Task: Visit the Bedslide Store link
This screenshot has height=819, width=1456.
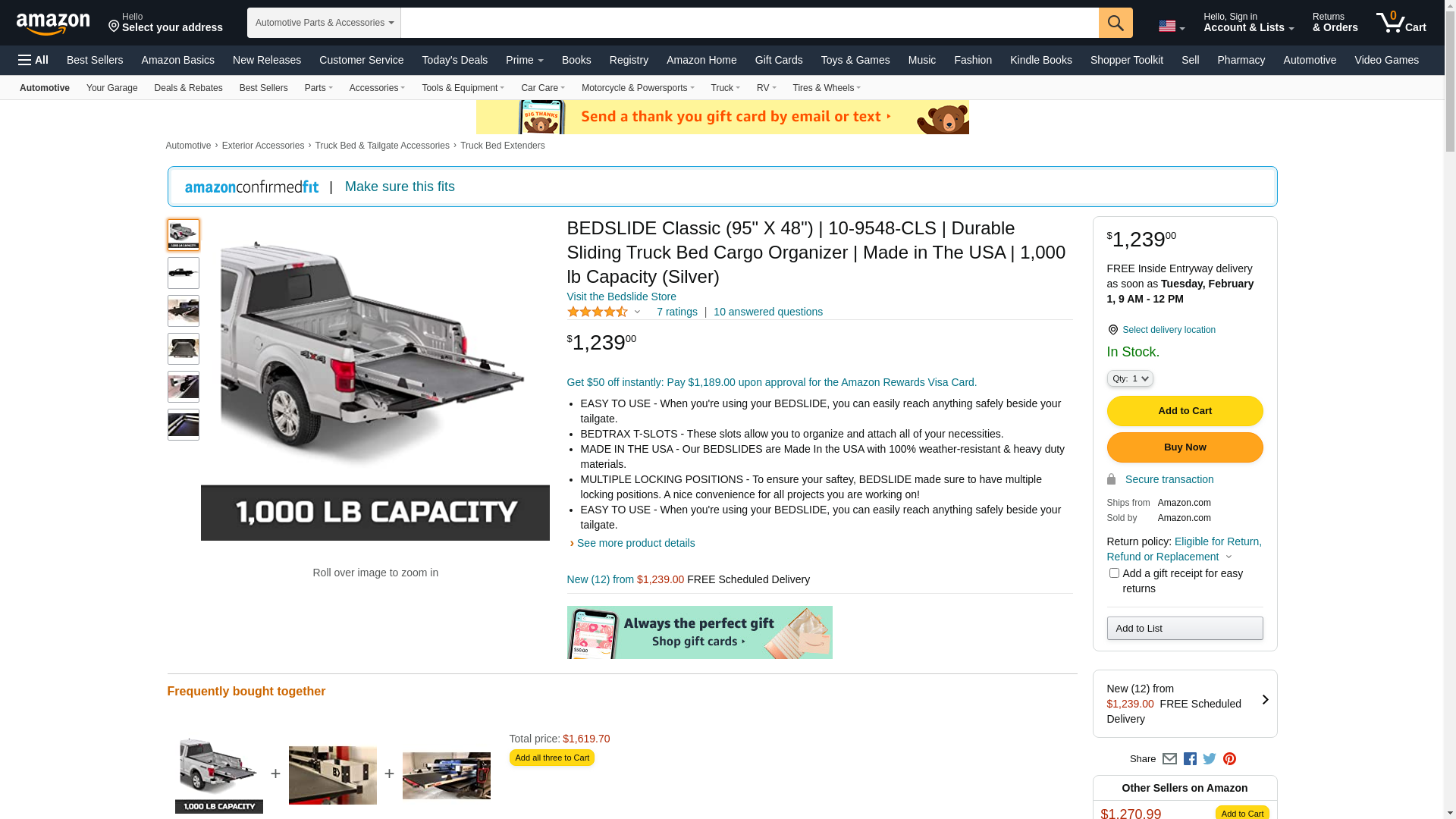Action: click(621, 297)
